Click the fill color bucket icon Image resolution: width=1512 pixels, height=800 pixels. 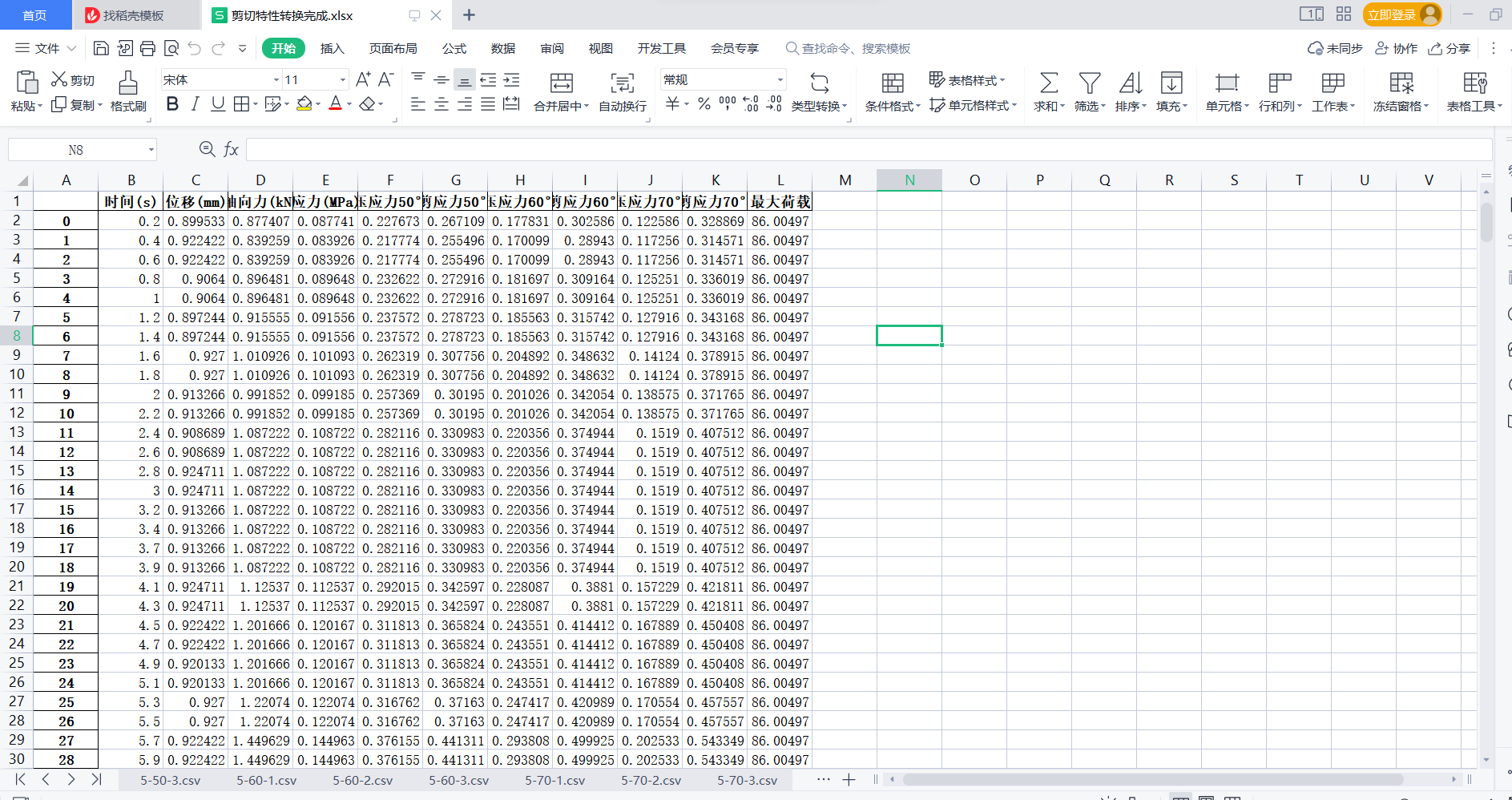coord(304,104)
